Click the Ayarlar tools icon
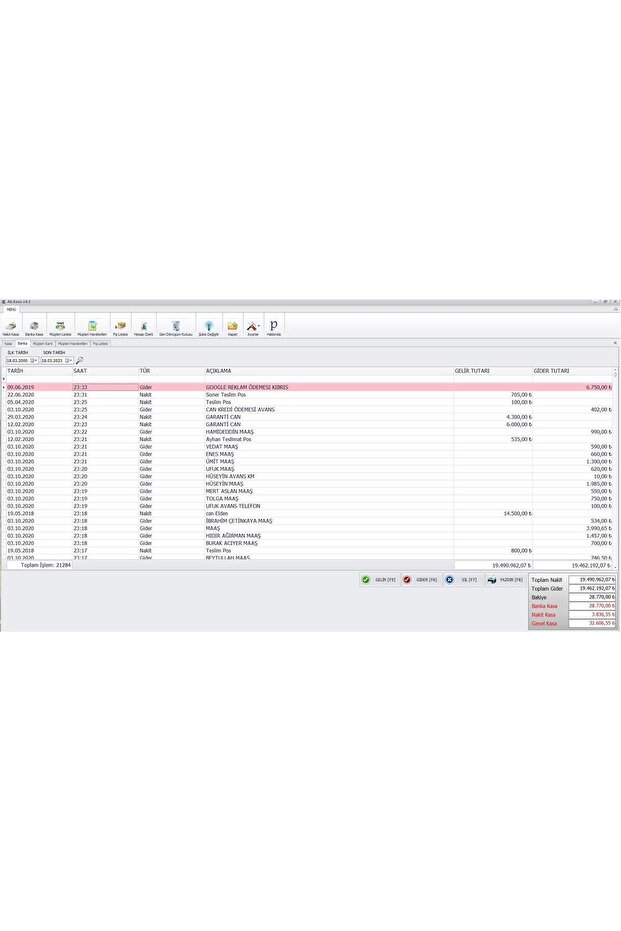Screen dimensions: 621x931 (253, 327)
